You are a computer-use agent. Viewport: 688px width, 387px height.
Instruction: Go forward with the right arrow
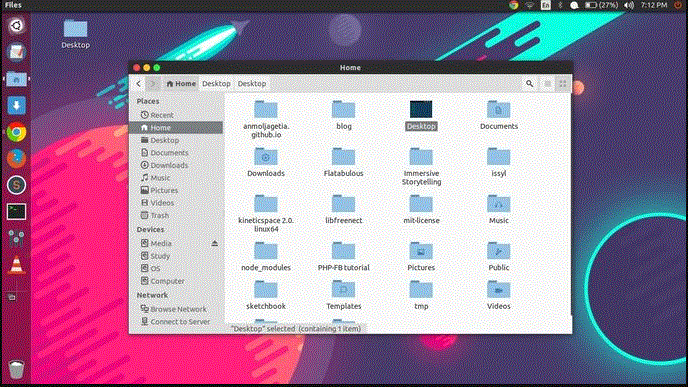point(153,83)
